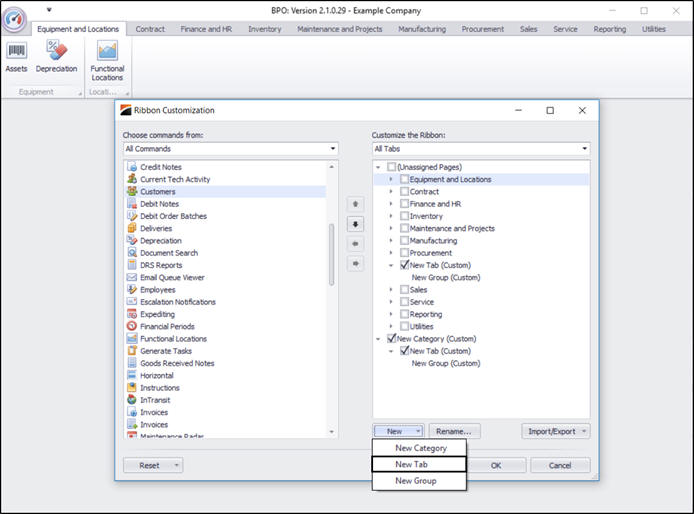The image size is (694, 514).
Task: Select Current Tech Activity command icon
Action: pos(132,179)
